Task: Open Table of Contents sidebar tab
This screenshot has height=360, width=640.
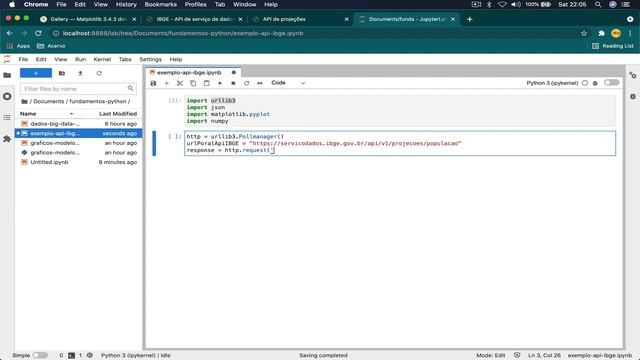Action: (7, 118)
